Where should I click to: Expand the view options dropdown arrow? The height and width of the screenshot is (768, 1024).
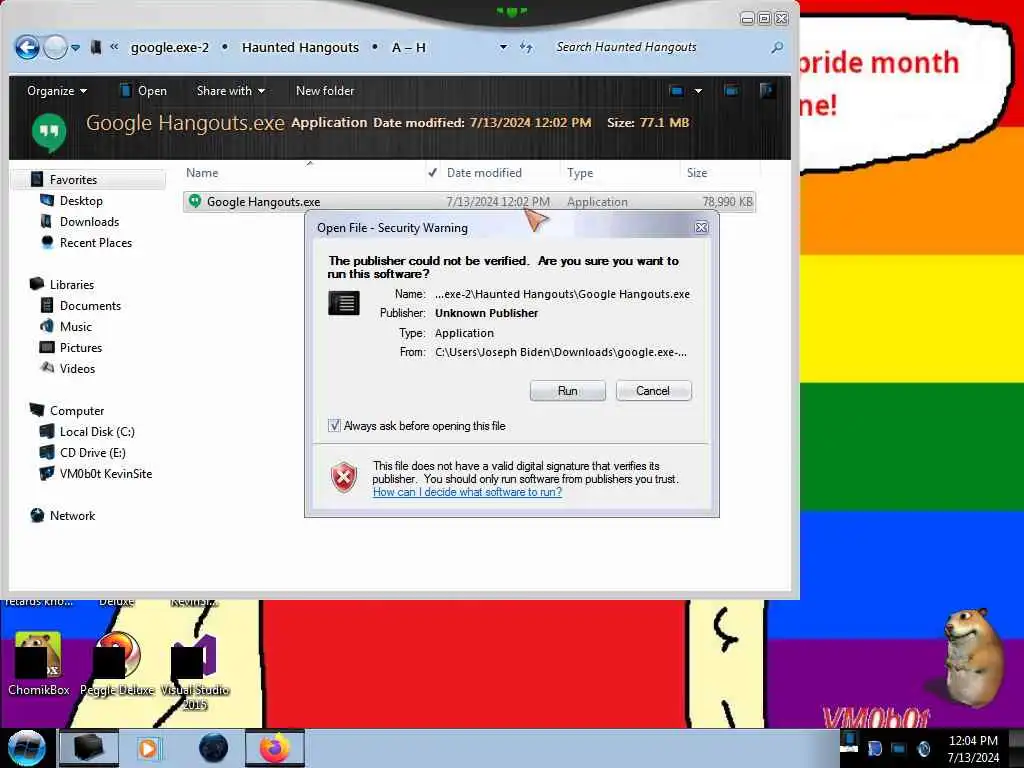pos(698,91)
